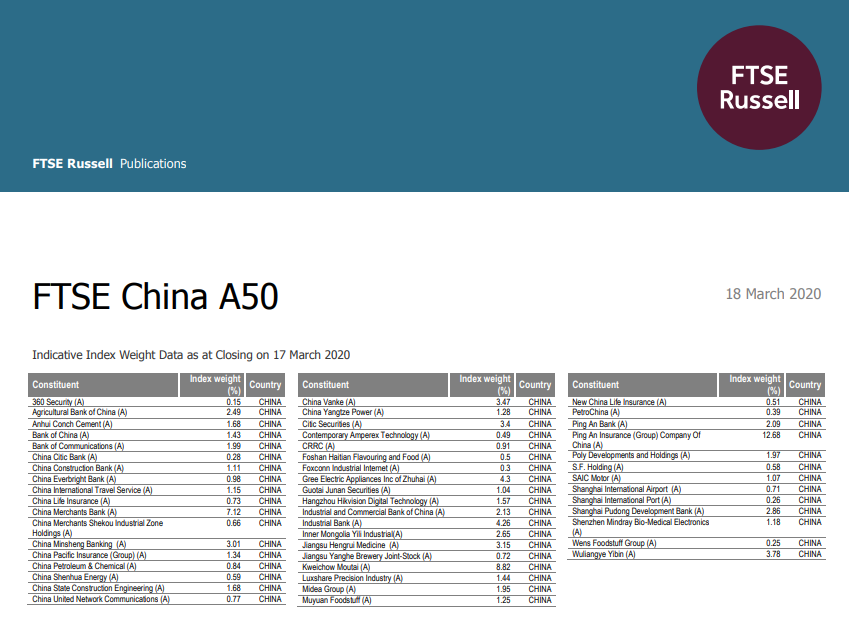849x640 pixels.
Task: Select the '360 Security (A)' row name
Action: (x=58, y=402)
